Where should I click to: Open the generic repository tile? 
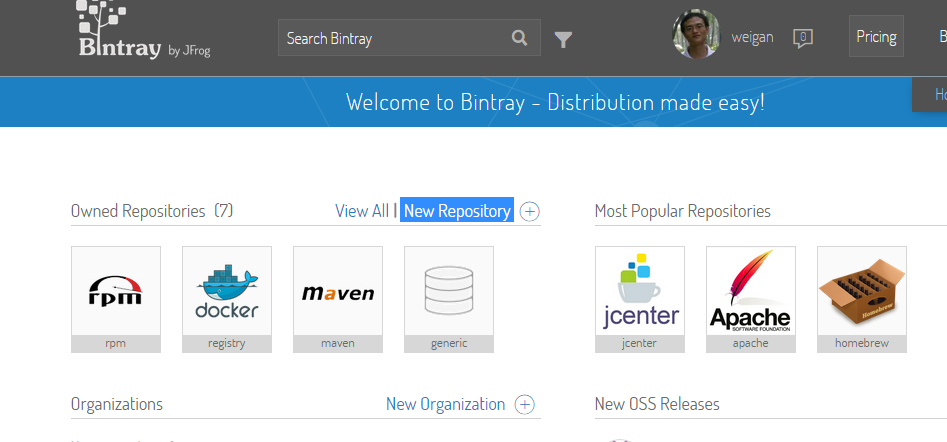click(449, 299)
